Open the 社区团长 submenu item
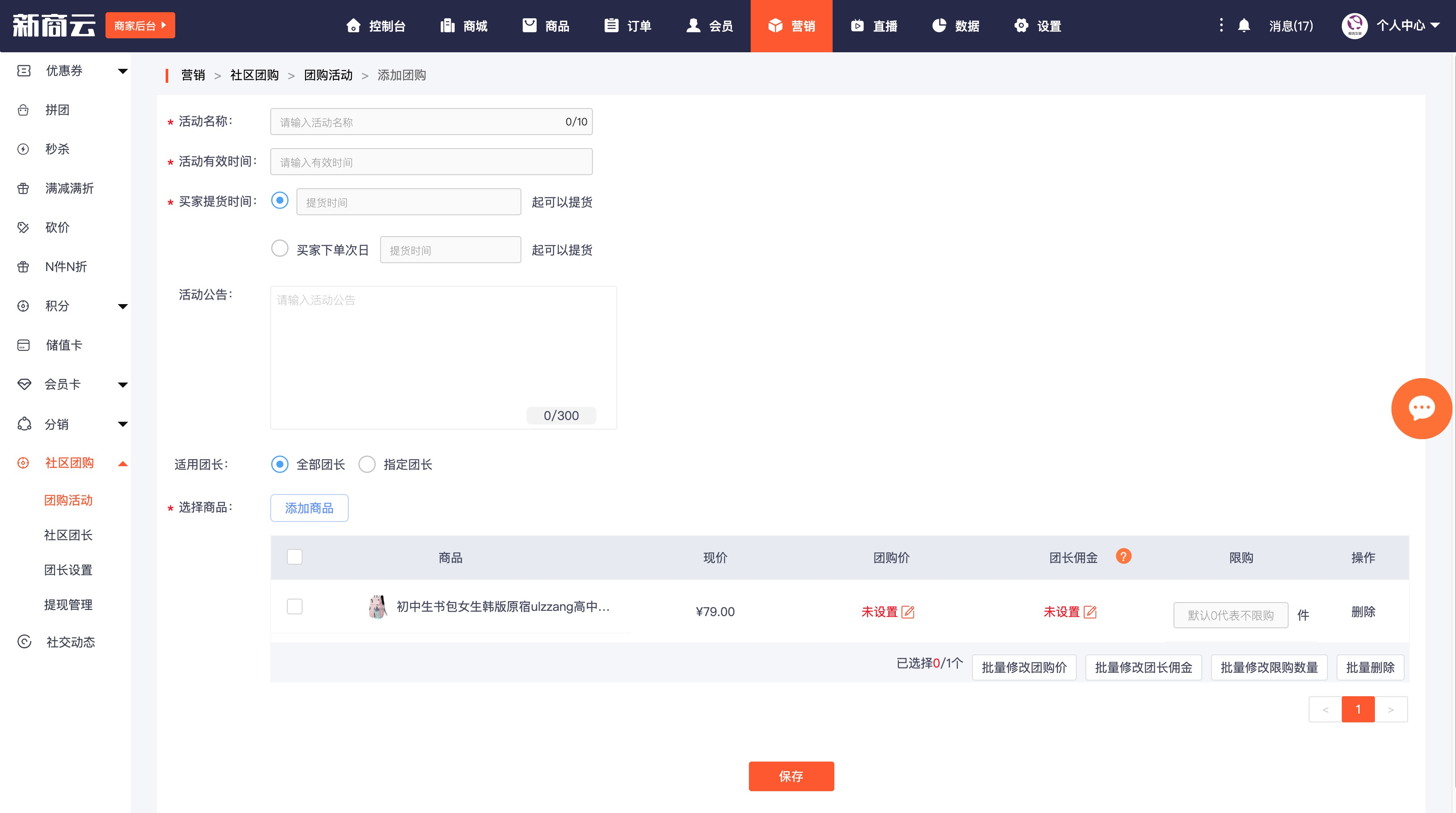1456x813 pixels. tap(68, 535)
